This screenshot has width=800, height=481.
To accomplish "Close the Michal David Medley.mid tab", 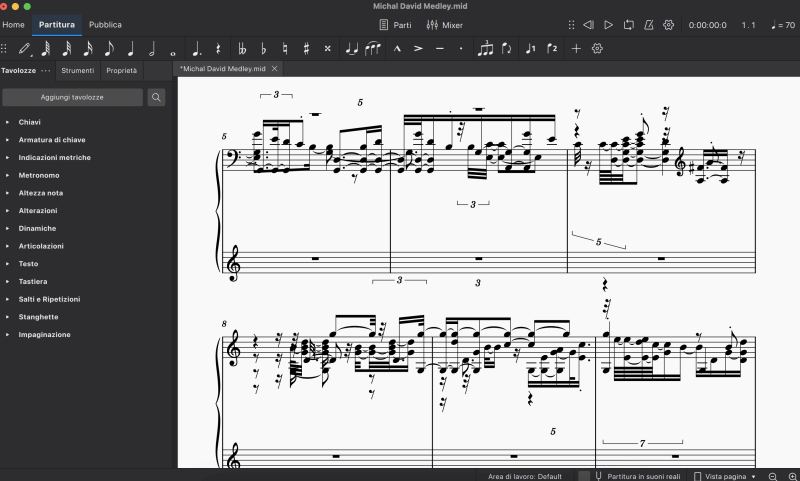I will 275,68.
